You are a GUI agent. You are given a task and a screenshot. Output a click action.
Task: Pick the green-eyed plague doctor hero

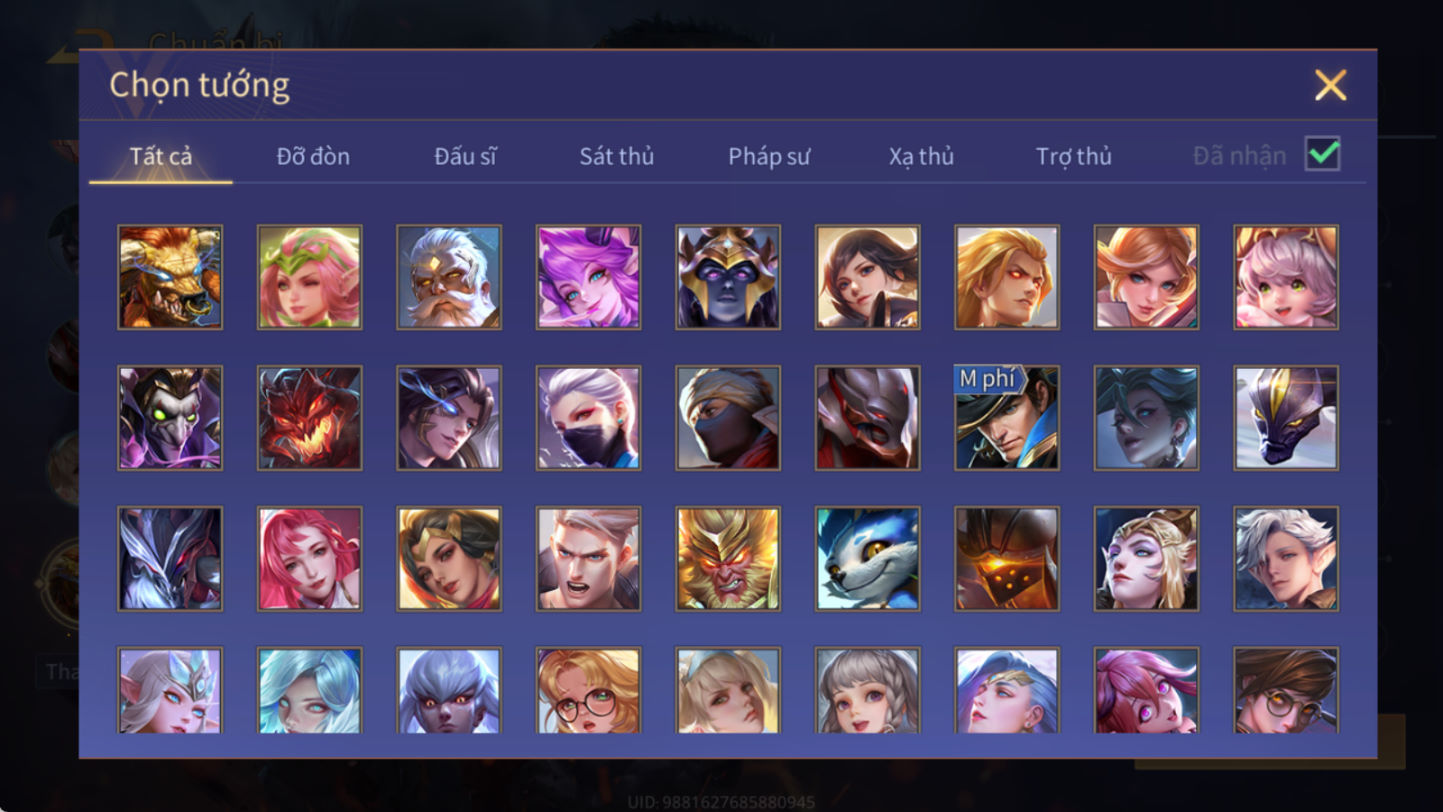pos(170,418)
